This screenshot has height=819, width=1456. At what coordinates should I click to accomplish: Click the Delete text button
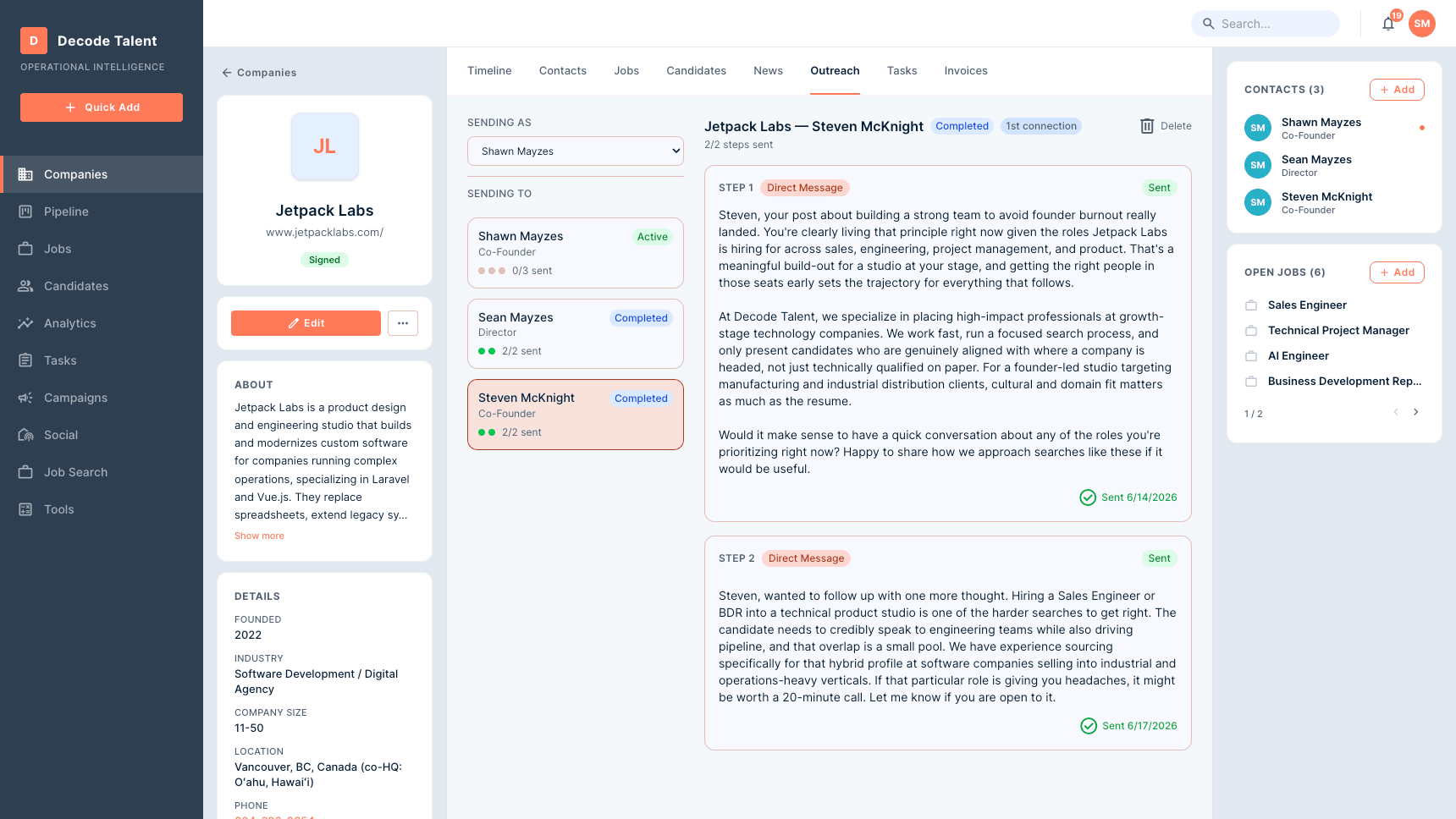[x=1176, y=126]
